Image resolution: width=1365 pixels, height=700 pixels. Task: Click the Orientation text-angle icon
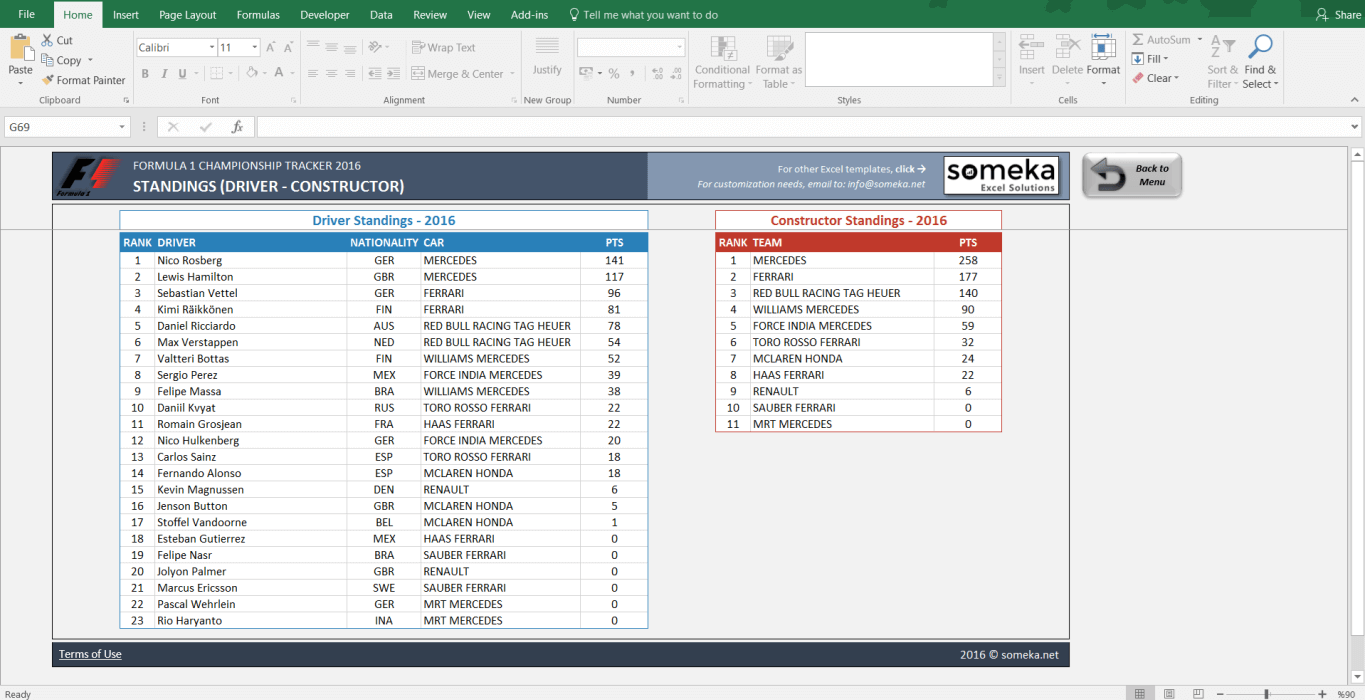click(x=376, y=47)
